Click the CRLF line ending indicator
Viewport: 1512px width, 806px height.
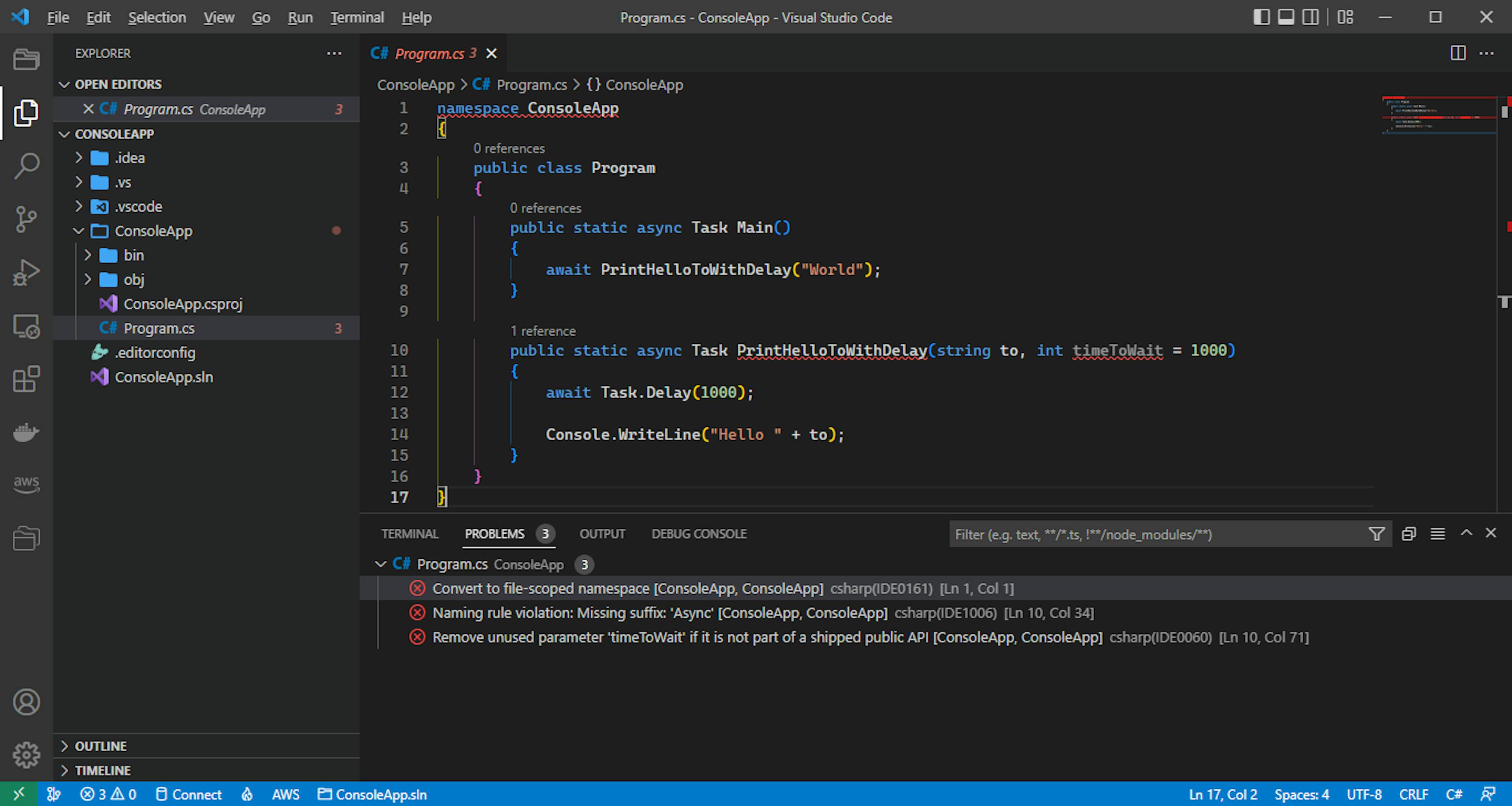pos(1413,794)
